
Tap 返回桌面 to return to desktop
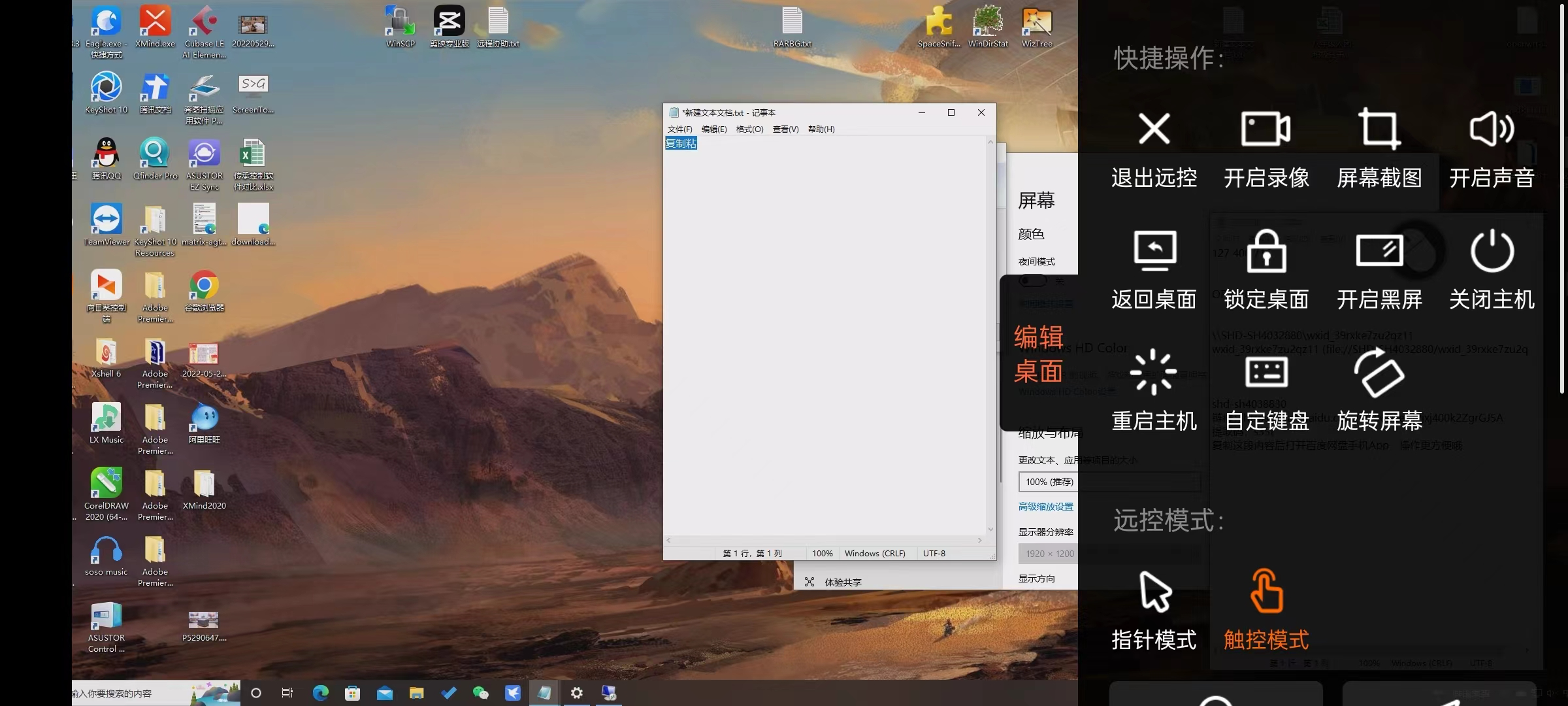(1154, 271)
